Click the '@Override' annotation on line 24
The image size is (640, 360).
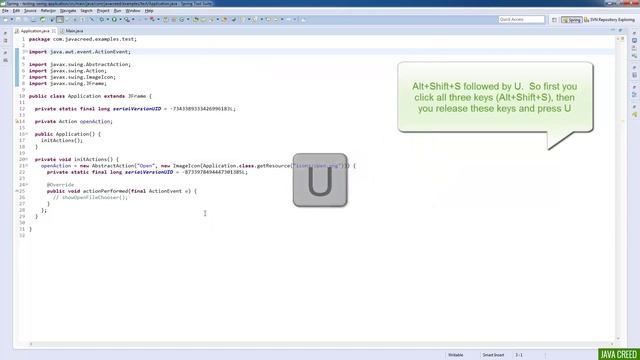pos(60,184)
